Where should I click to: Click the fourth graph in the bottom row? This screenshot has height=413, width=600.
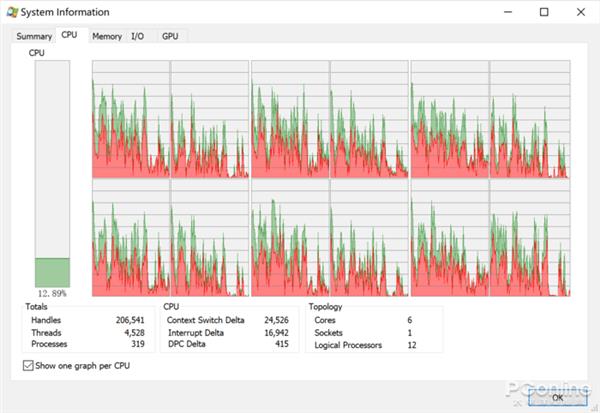[x=370, y=239]
